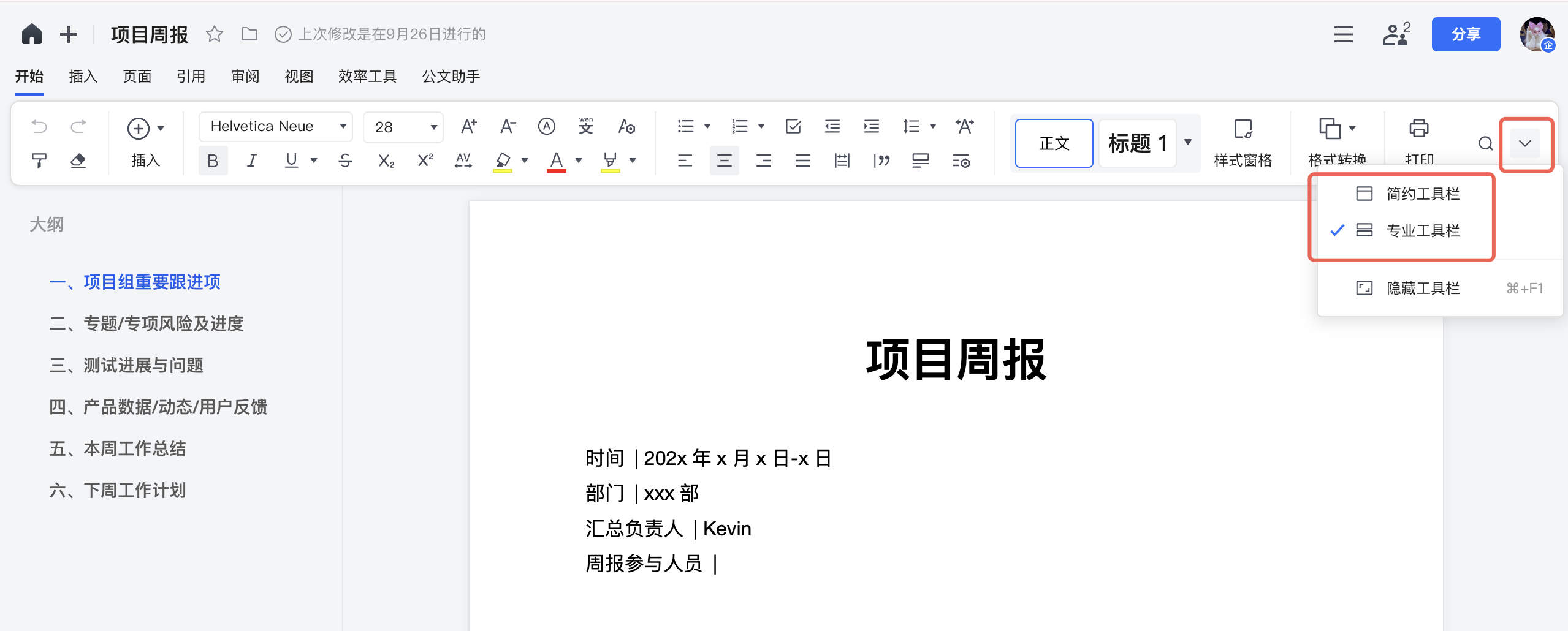Expand the styles gallery arrow
The image size is (1568, 631).
coord(1188,143)
